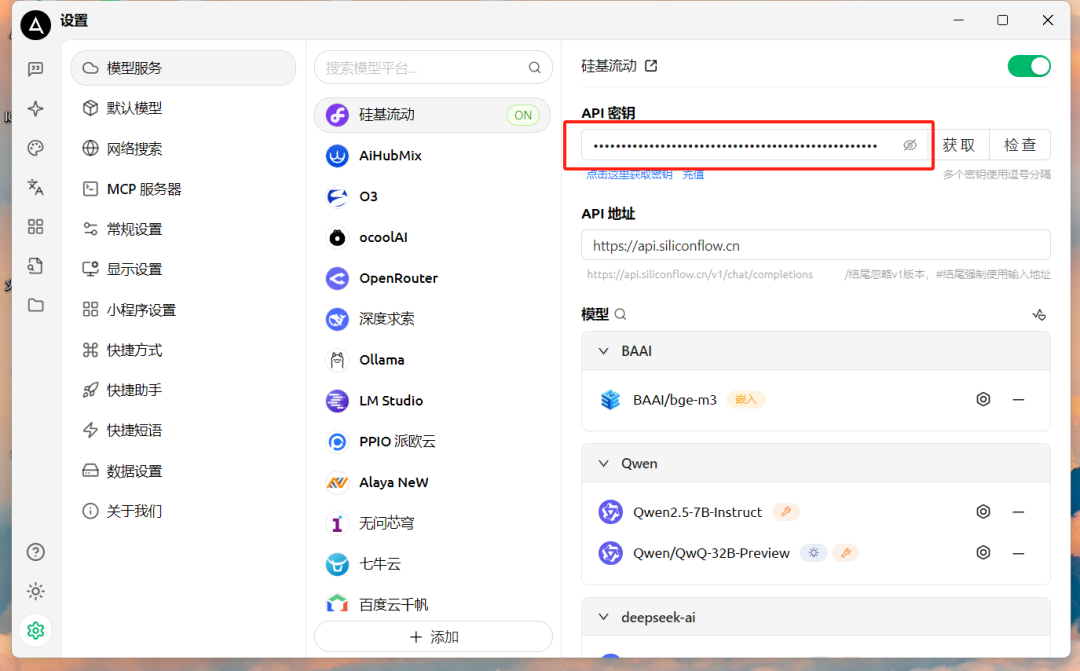Click the 检查 API key button

(1020, 145)
